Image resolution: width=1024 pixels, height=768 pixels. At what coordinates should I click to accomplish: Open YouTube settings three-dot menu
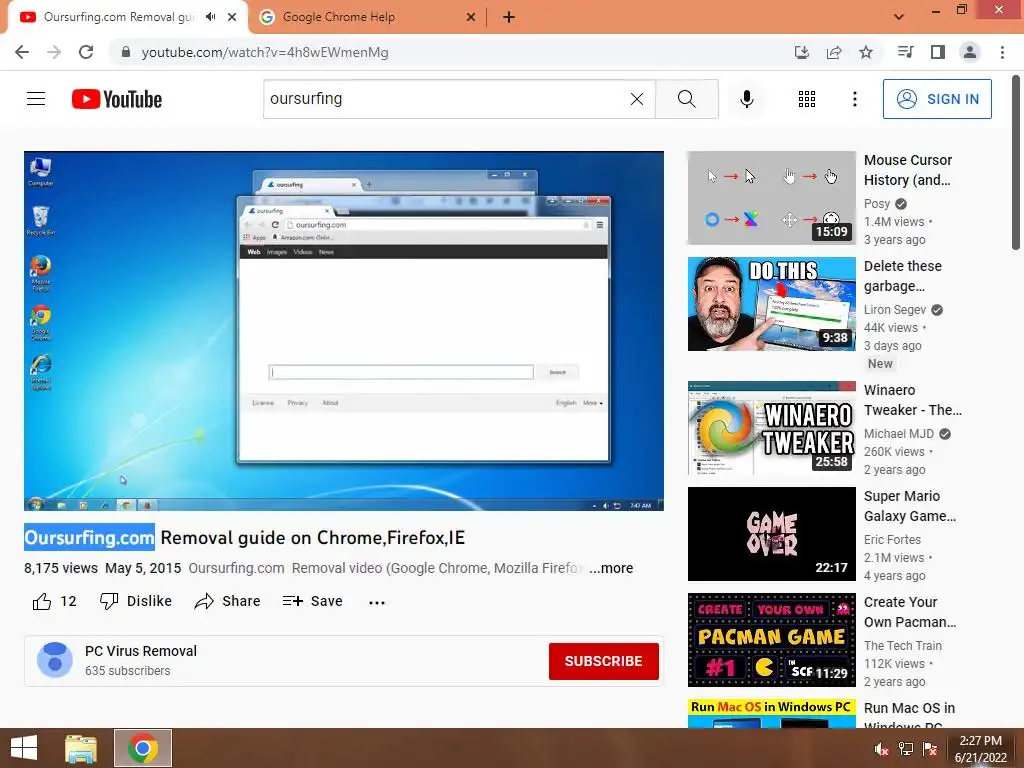[854, 99]
